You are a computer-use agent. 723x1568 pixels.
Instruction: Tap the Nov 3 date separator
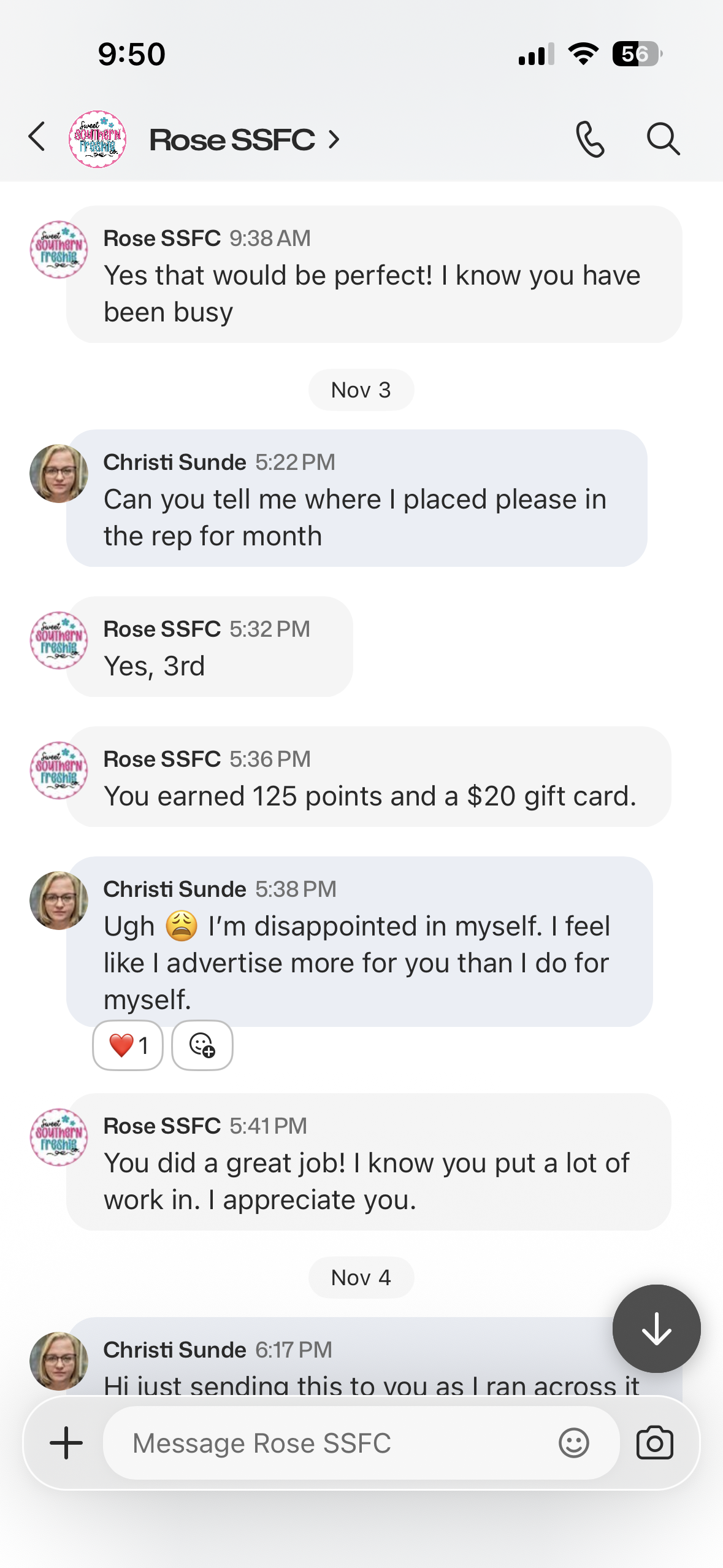point(361,390)
